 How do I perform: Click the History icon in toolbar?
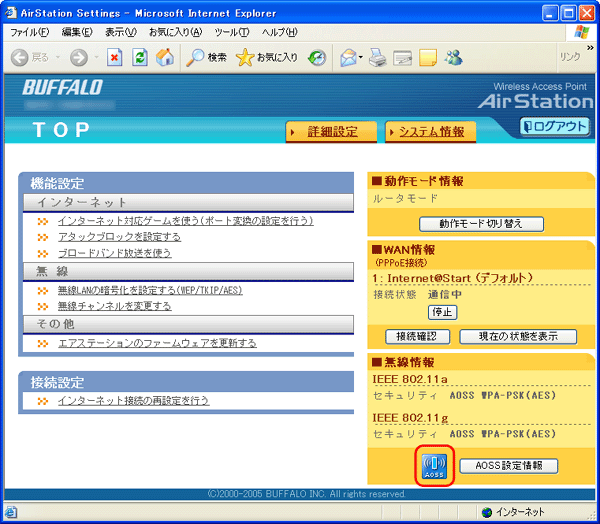pos(317,58)
